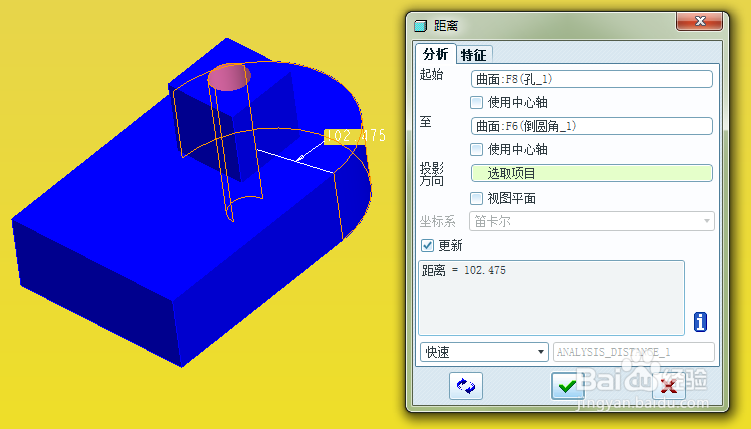The image size is (751, 429).
Task: Uncheck the 更新 checkbox
Action: [x=427, y=246]
